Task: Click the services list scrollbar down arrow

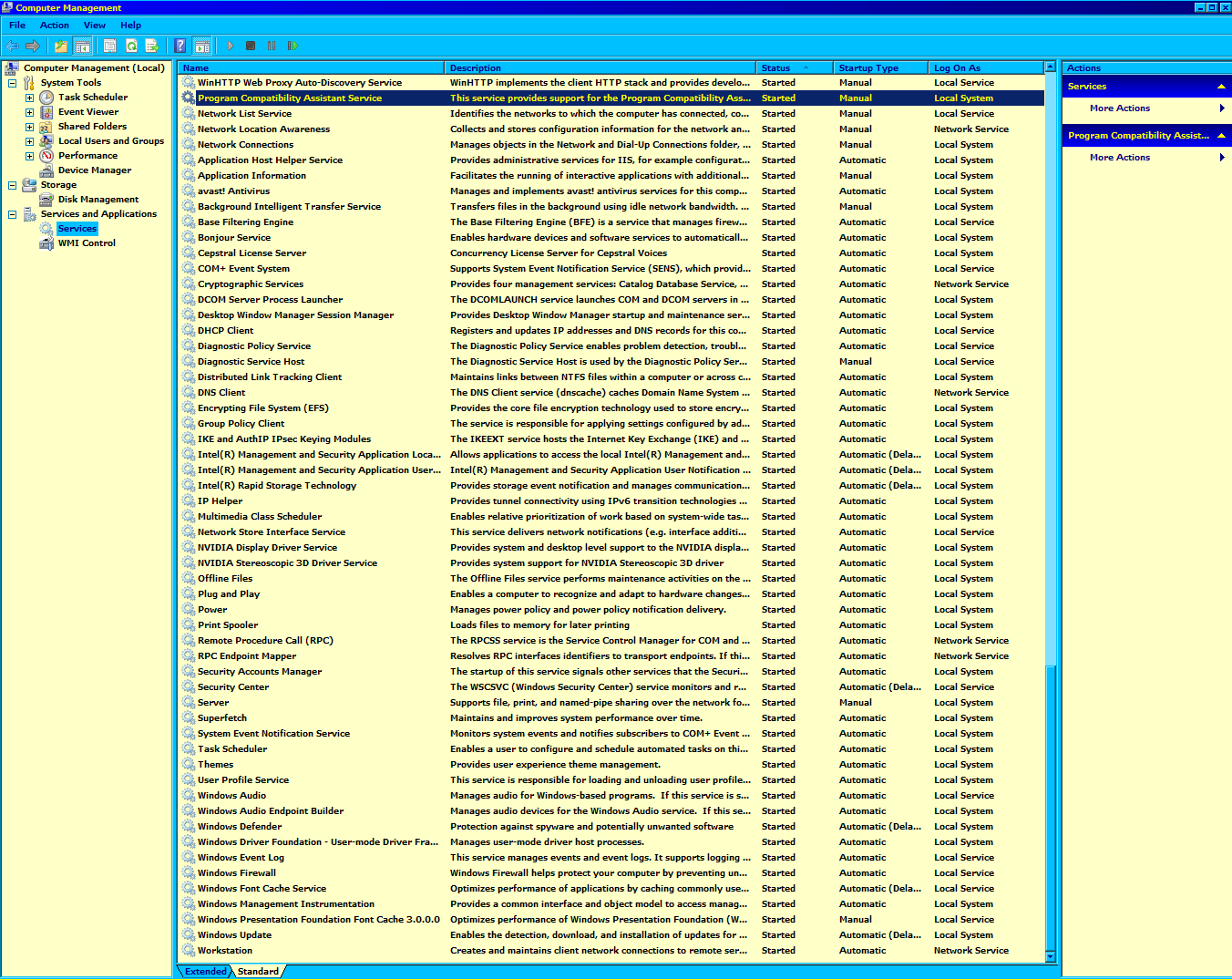Action: click(1050, 956)
